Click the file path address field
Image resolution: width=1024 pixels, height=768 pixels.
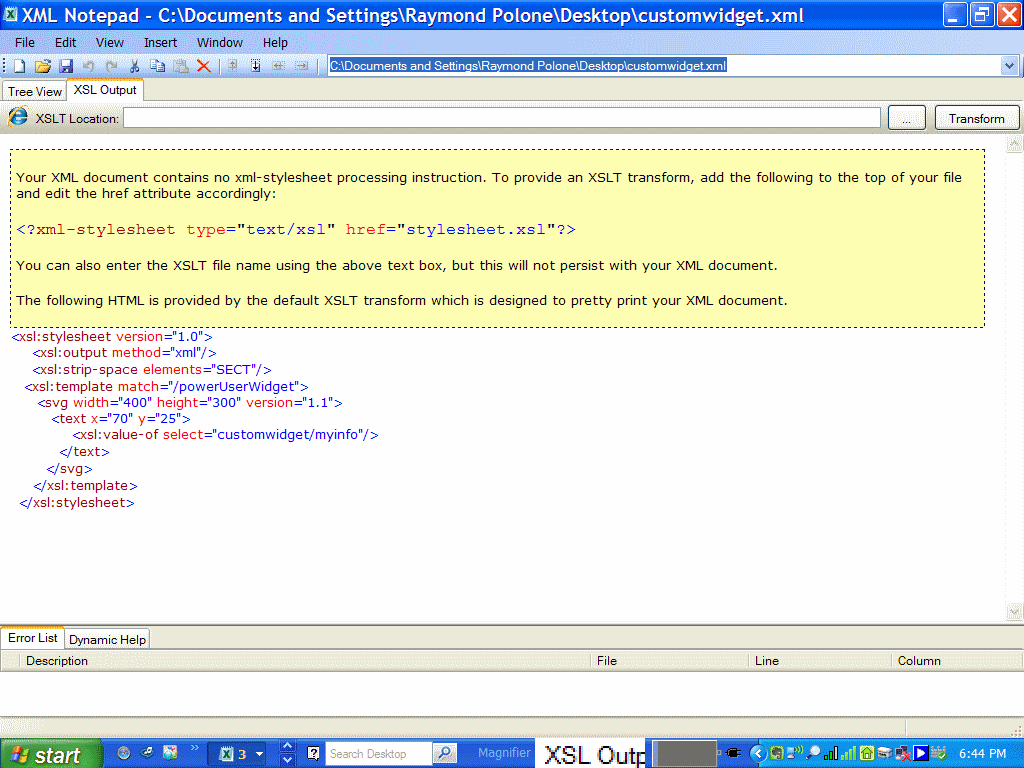point(664,65)
